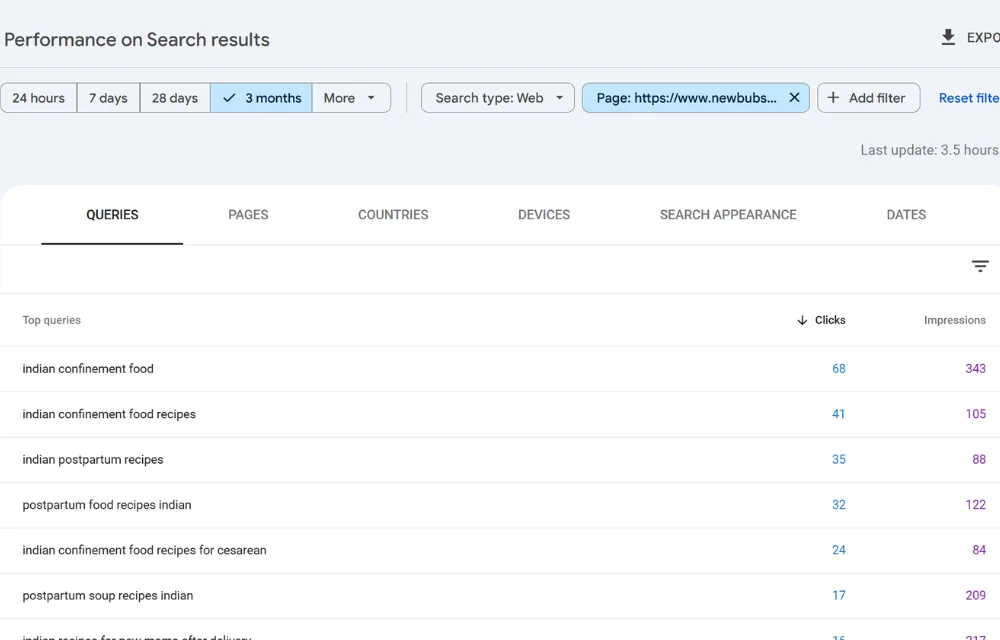The width and height of the screenshot is (1000, 640).
Task: Click the Export icon
Action: click(x=948, y=37)
